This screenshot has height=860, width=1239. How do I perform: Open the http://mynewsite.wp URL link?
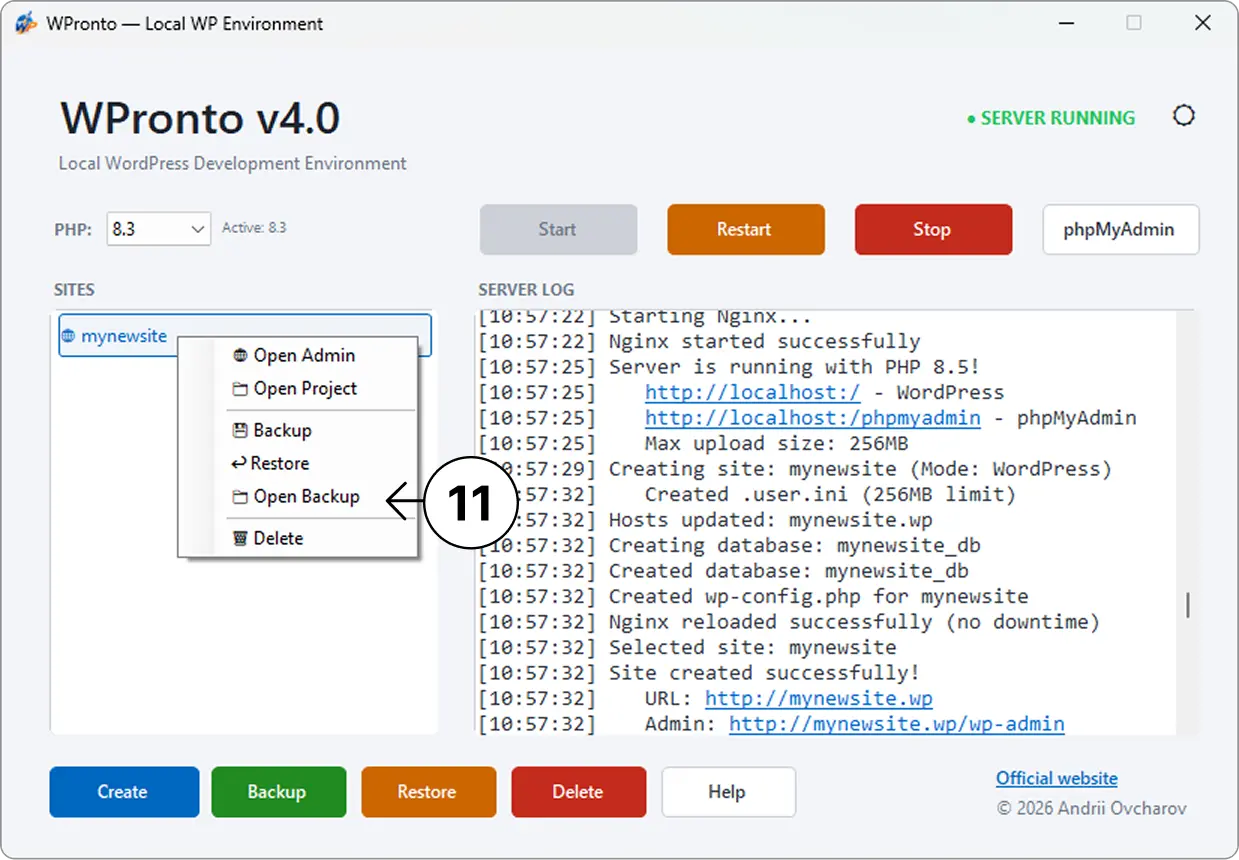(x=818, y=699)
